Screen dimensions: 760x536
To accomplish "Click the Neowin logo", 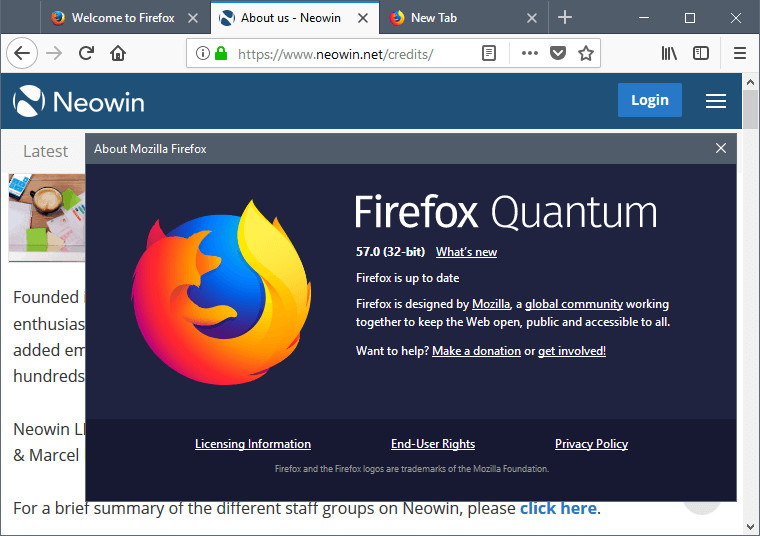I will (x=79, y=101).
